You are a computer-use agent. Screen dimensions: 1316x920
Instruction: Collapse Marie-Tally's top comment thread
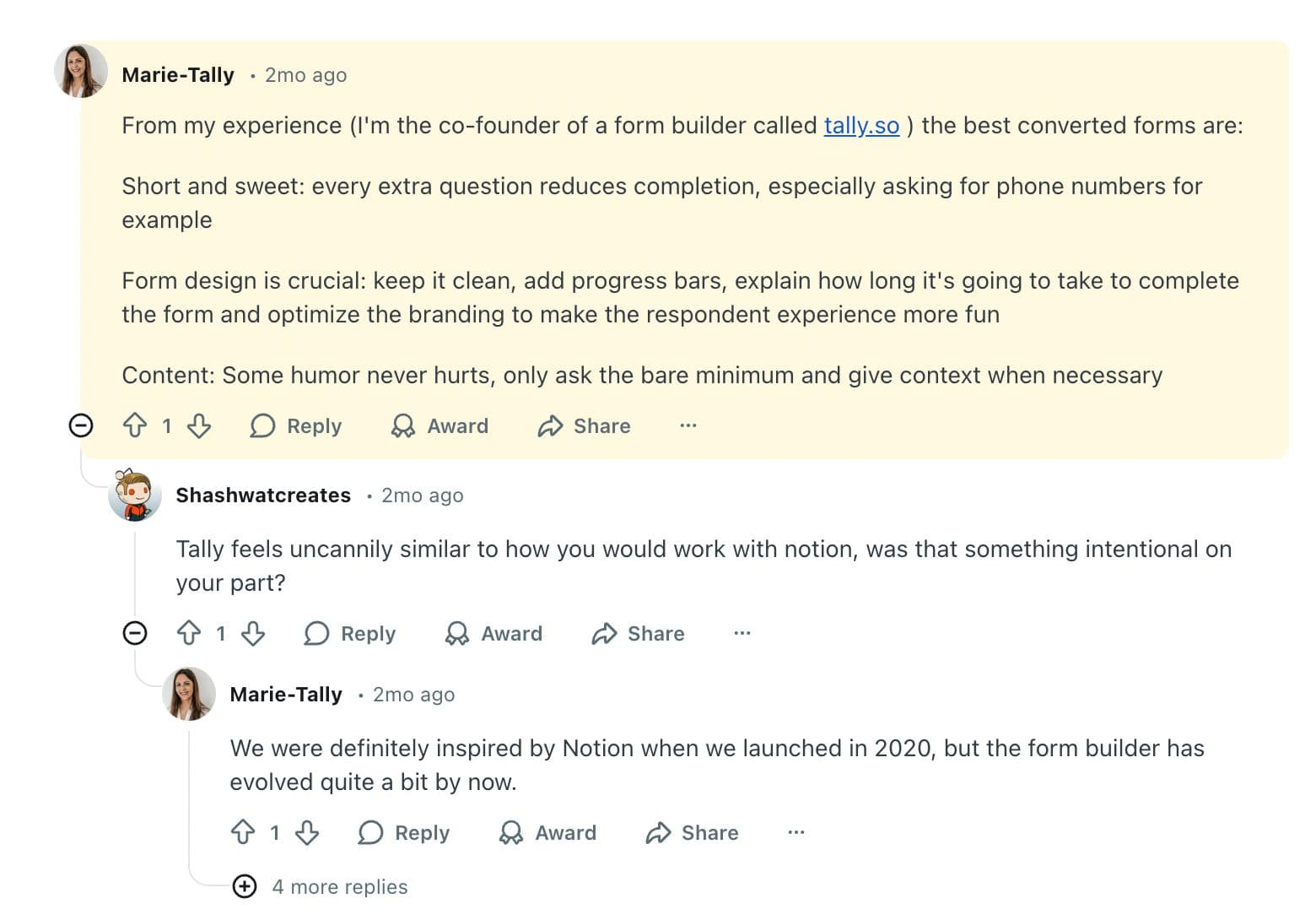click(81, 425)
